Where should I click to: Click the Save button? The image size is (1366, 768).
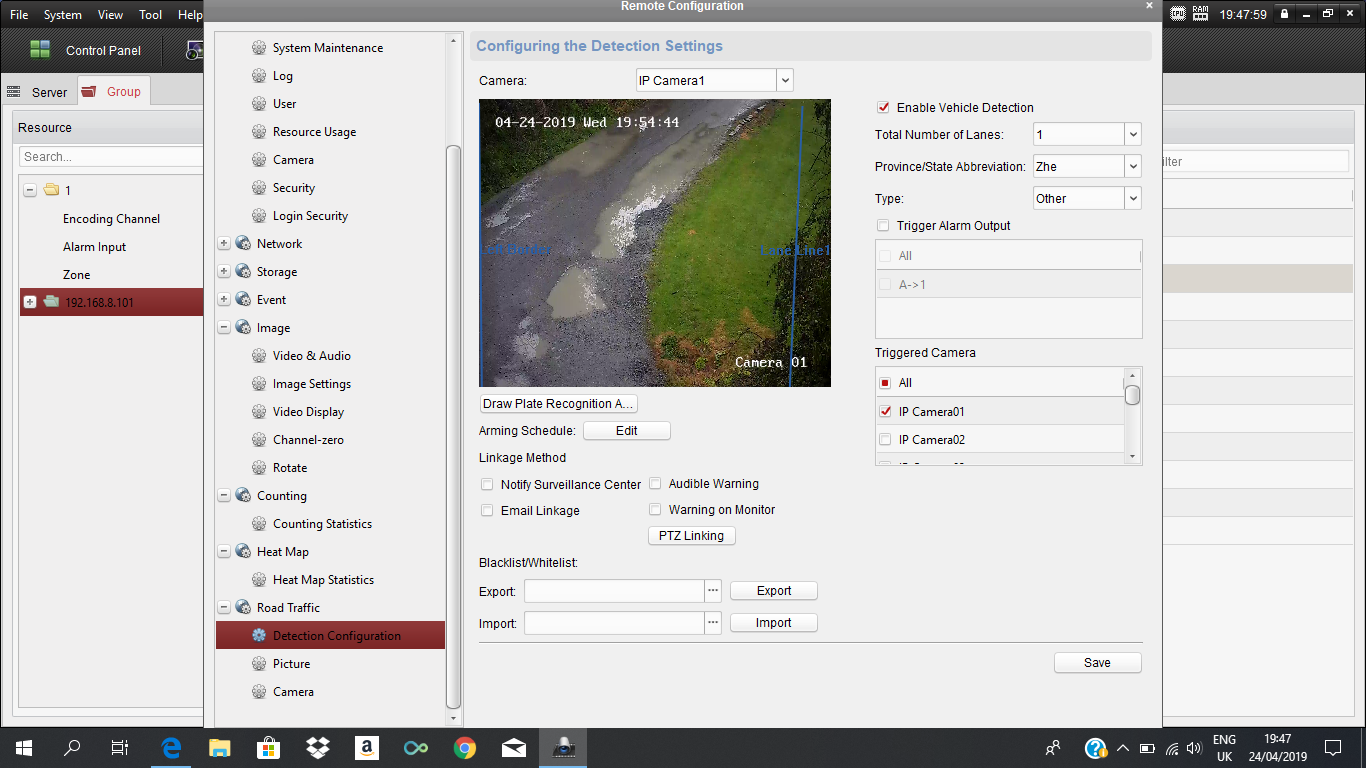[1097, 663]
